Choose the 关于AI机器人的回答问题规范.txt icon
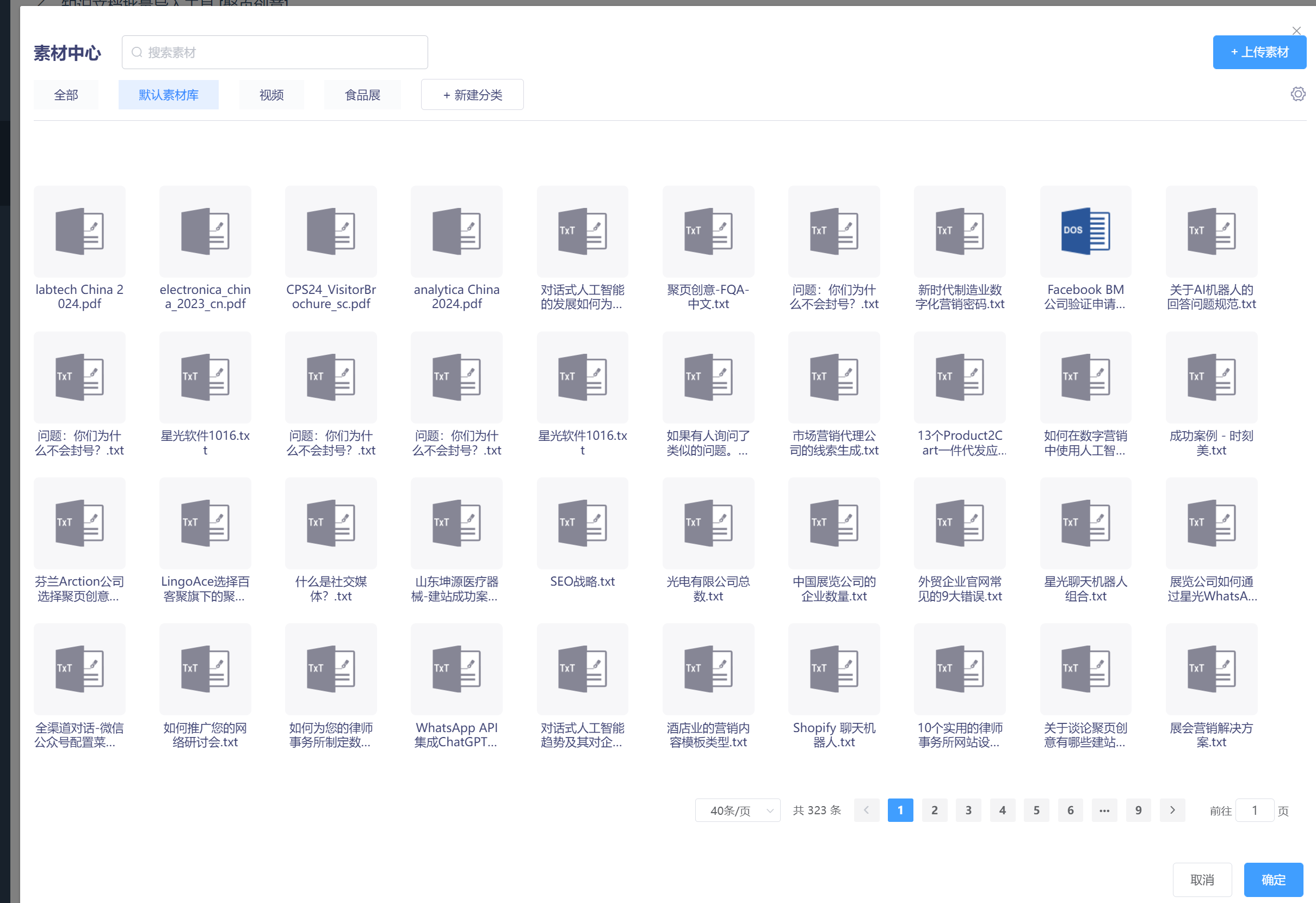This screenshot has height=903, width=1316. pos(1211,231)
